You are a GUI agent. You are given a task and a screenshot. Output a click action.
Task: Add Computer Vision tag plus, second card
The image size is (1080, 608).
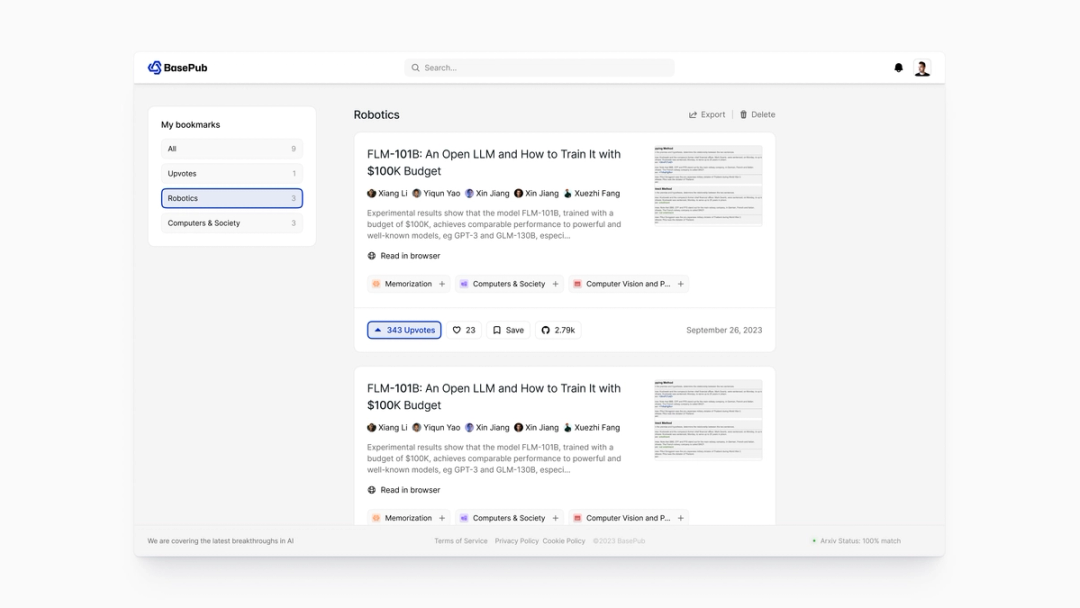(681, 518)
